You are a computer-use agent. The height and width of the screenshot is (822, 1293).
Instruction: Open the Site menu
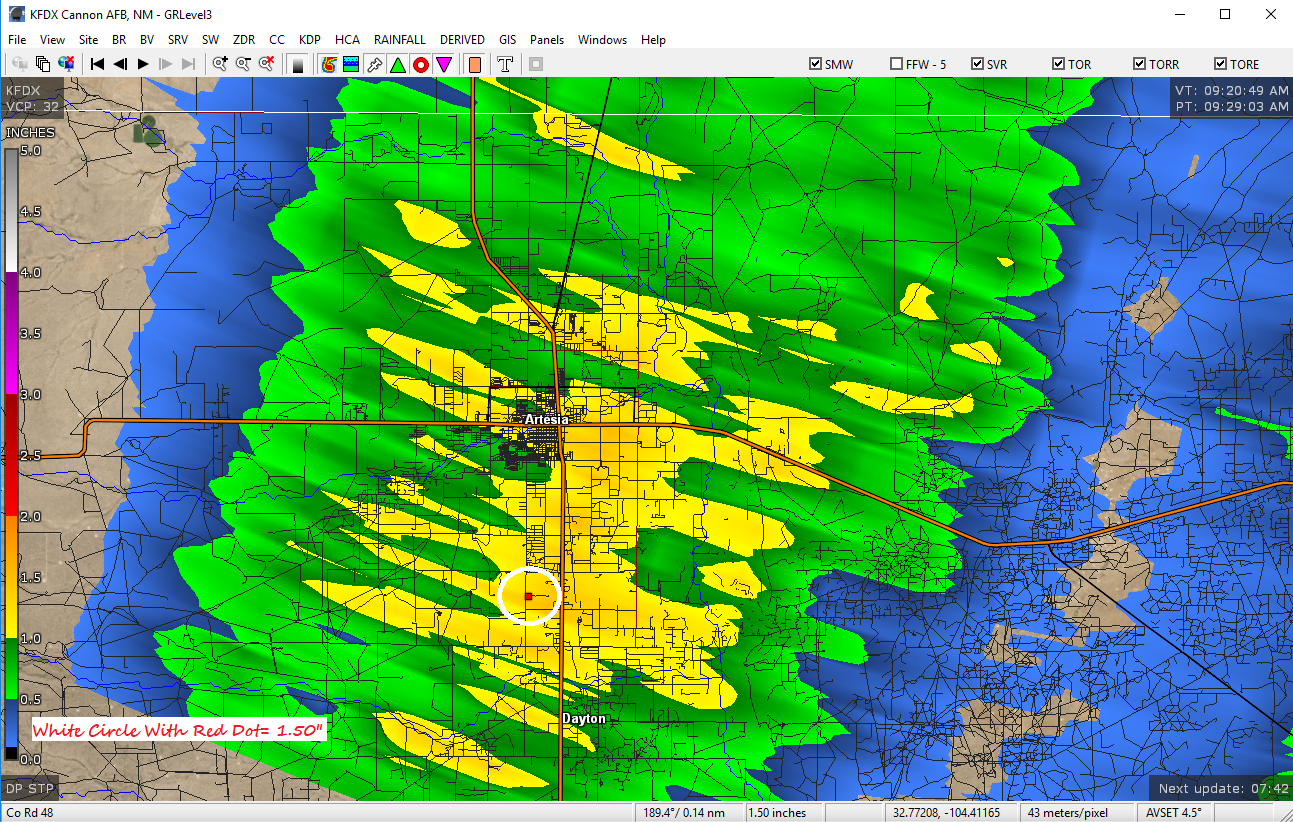88,40
